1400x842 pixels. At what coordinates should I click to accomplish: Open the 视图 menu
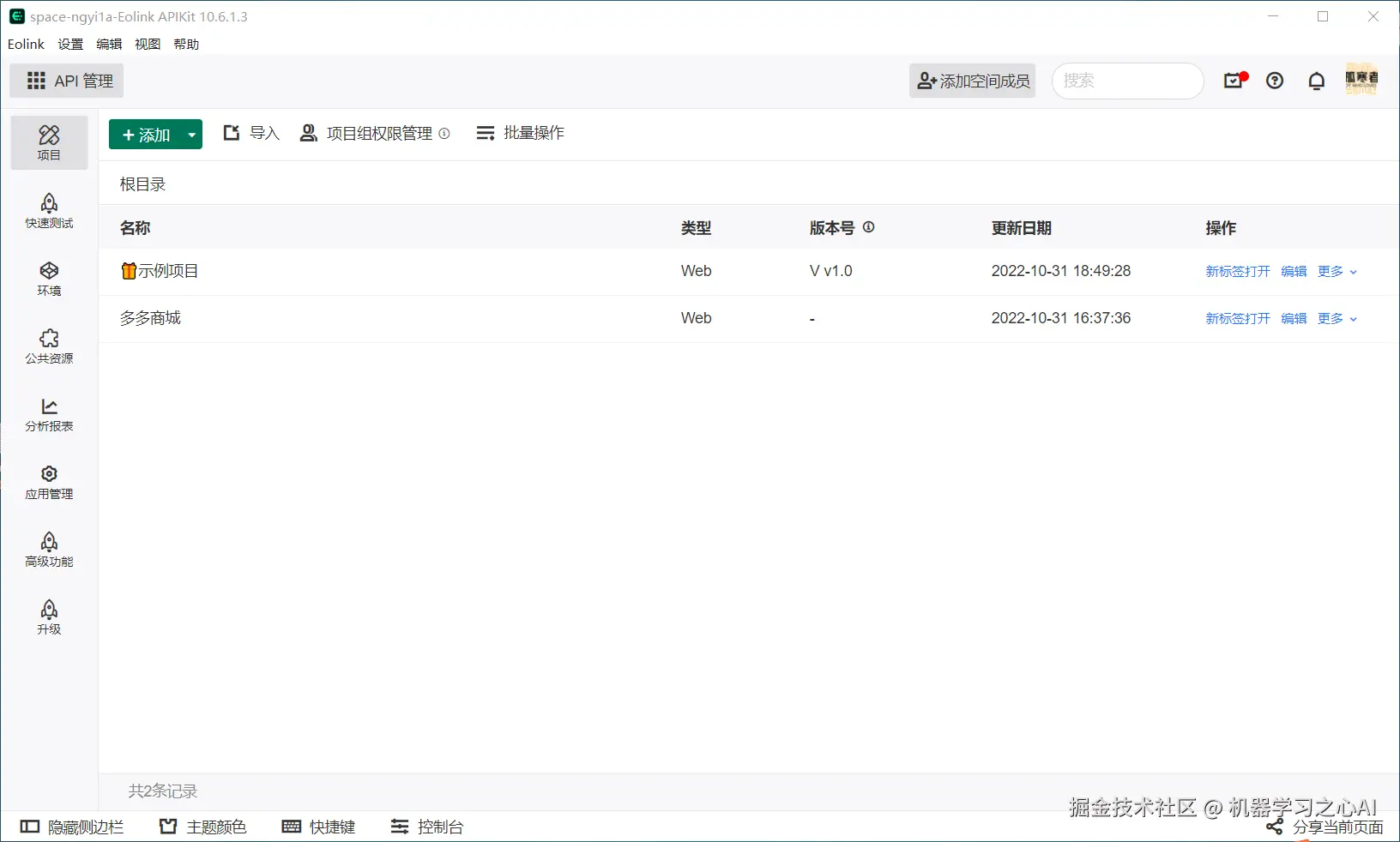147,44
